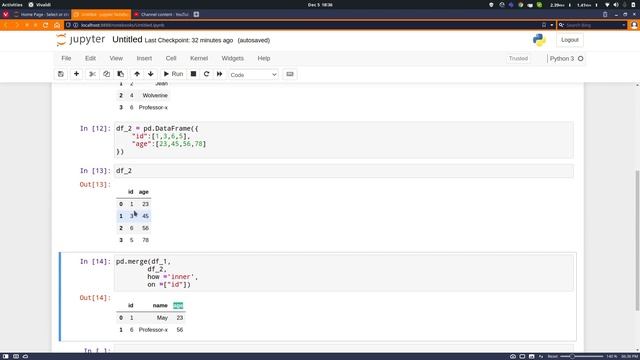Open network indicator in the top bar

[x=607, y=5]
